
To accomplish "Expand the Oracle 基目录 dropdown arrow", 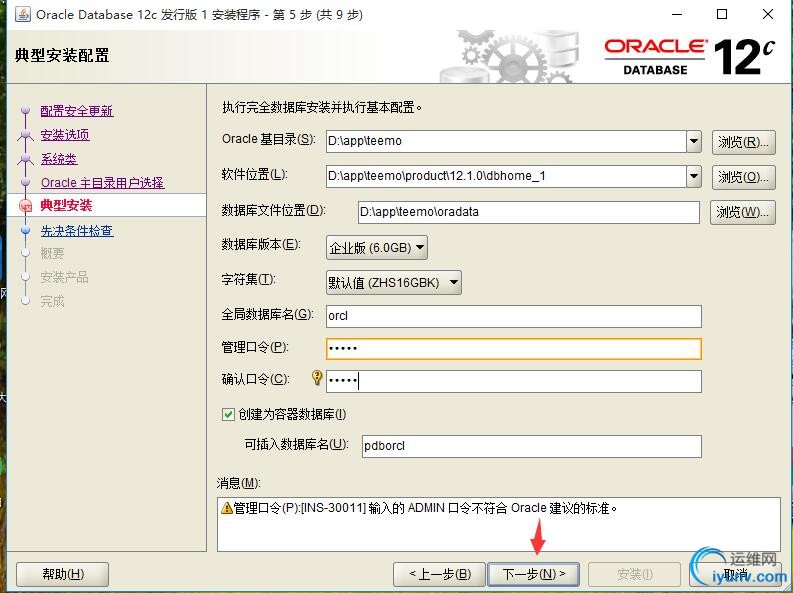I will point(694,141).
